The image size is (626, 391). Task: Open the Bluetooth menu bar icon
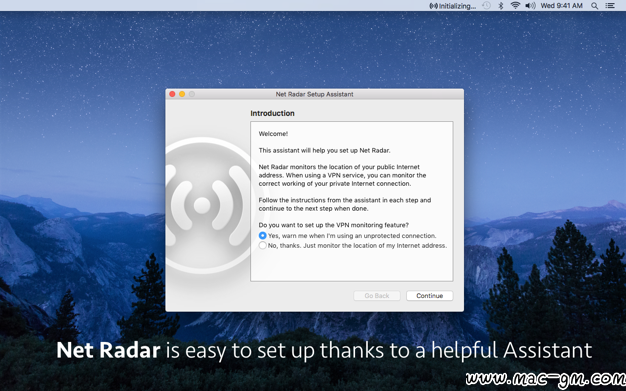[501, 6]
